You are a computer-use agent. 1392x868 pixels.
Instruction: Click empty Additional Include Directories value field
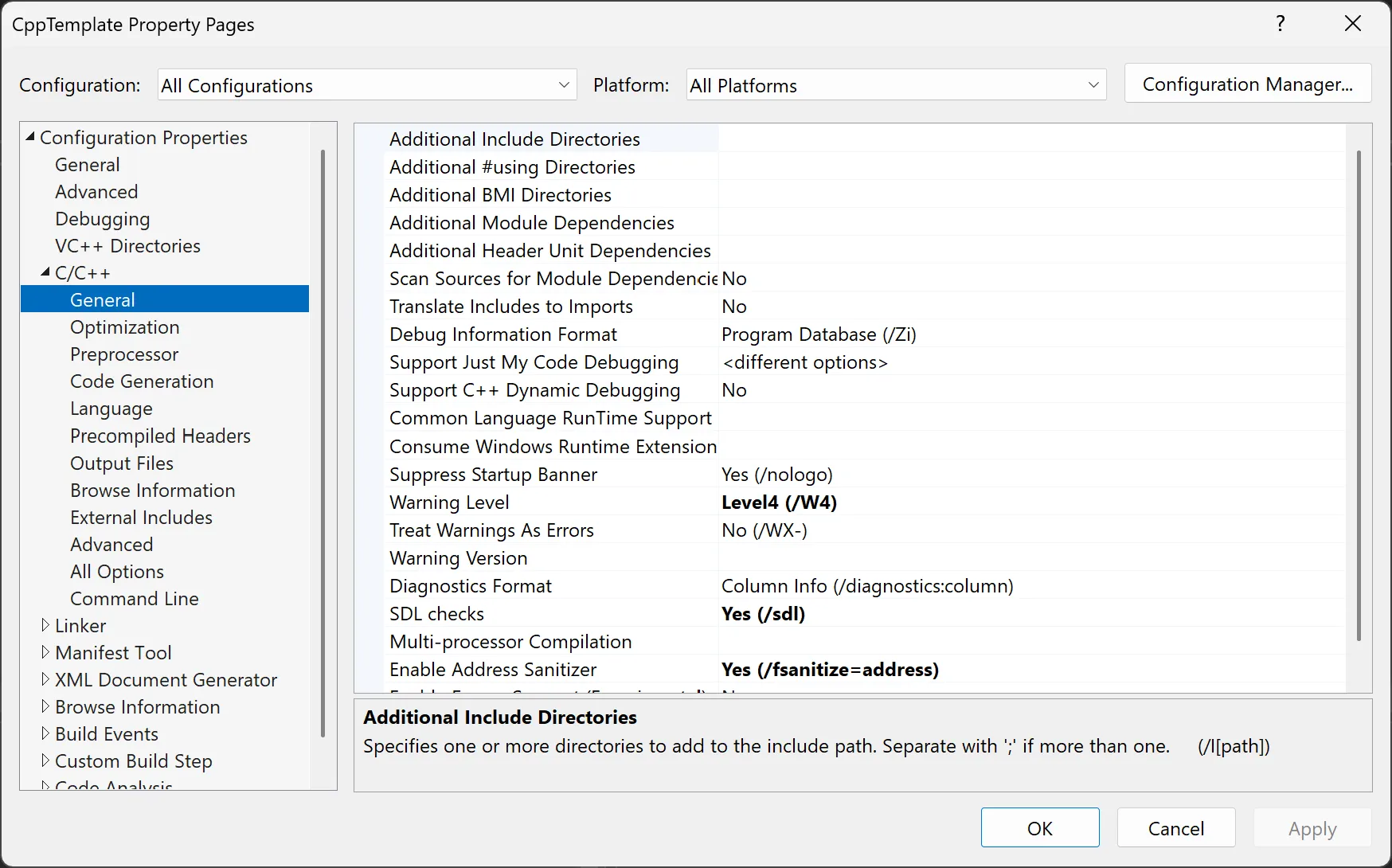click(x=1032, y=139)
